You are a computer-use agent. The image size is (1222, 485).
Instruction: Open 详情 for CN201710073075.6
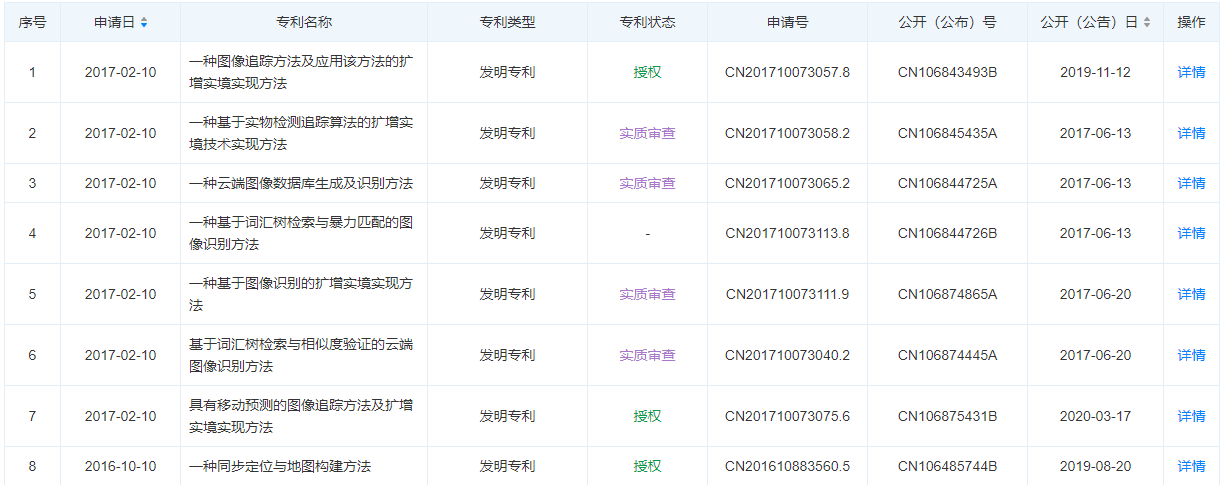pos(1191,416)
